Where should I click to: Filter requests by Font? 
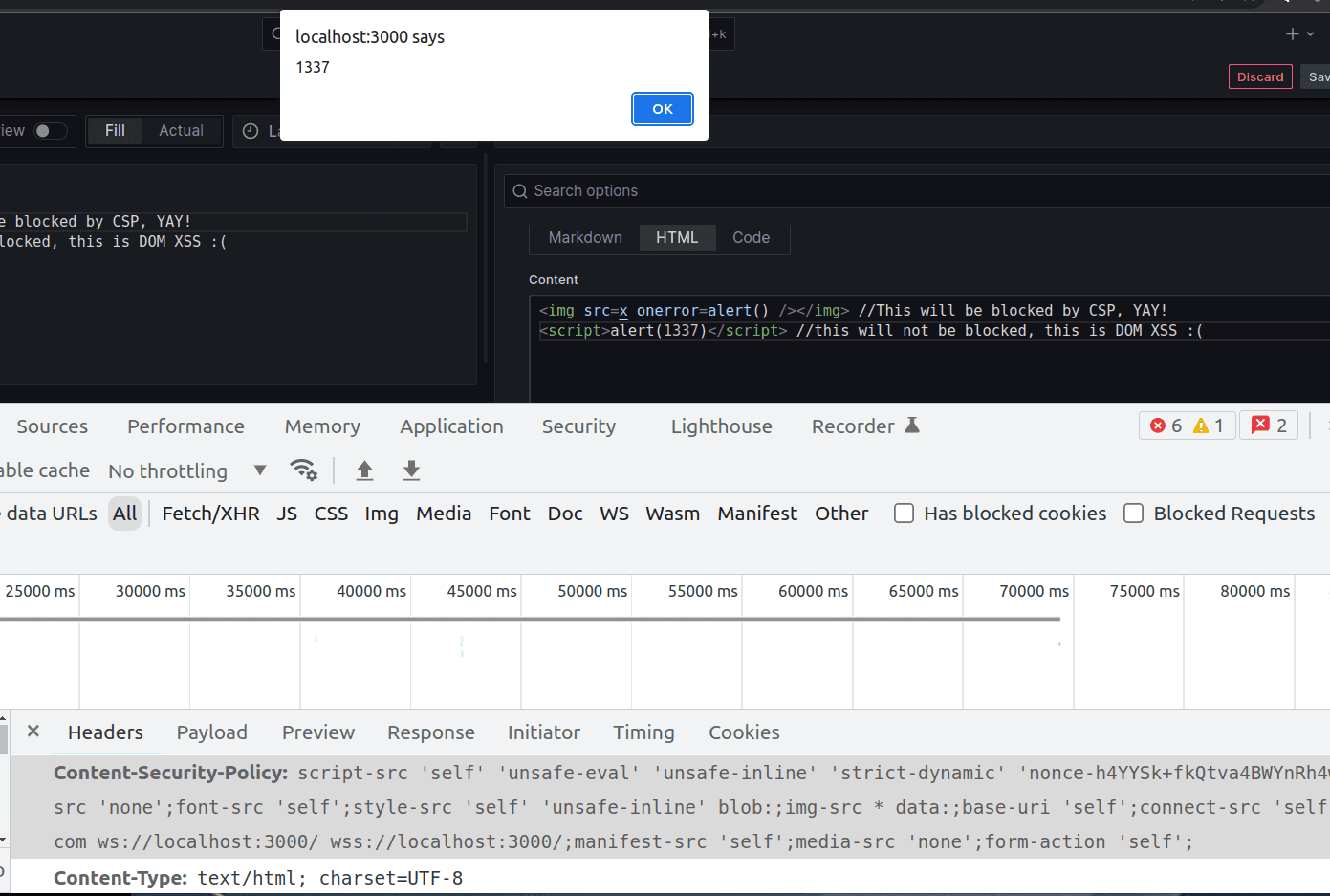coord(510,514)
